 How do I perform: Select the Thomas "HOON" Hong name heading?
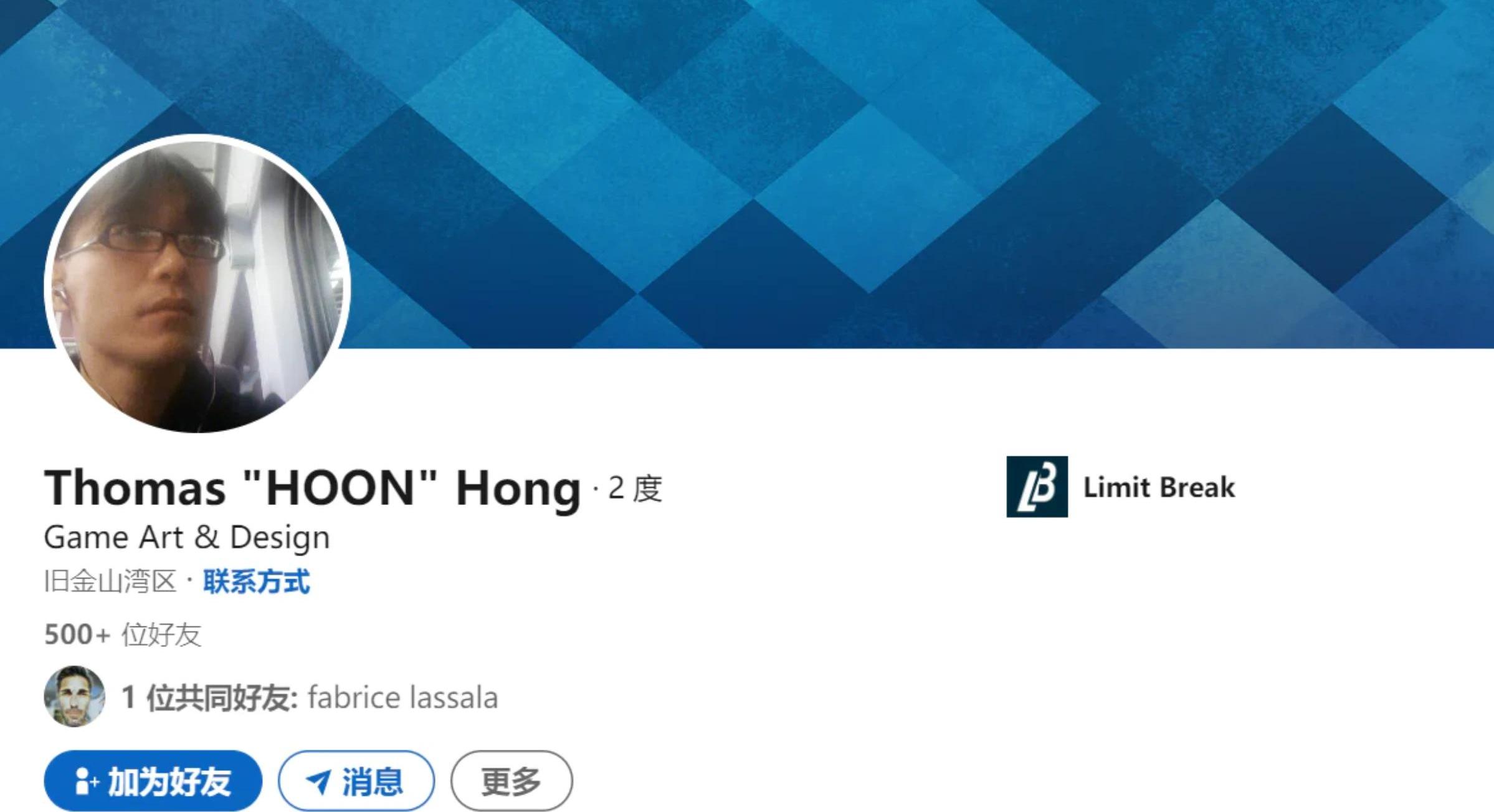312,488
